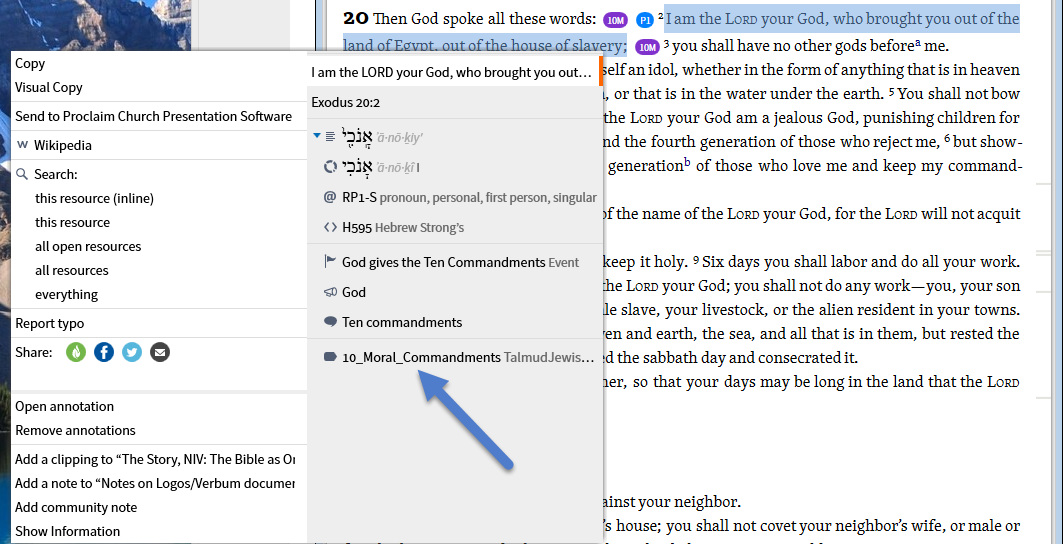This screenshot has width=1063, height=544.
Task: Select the Exodus 20:2 reference item
Action: point(455,102)
